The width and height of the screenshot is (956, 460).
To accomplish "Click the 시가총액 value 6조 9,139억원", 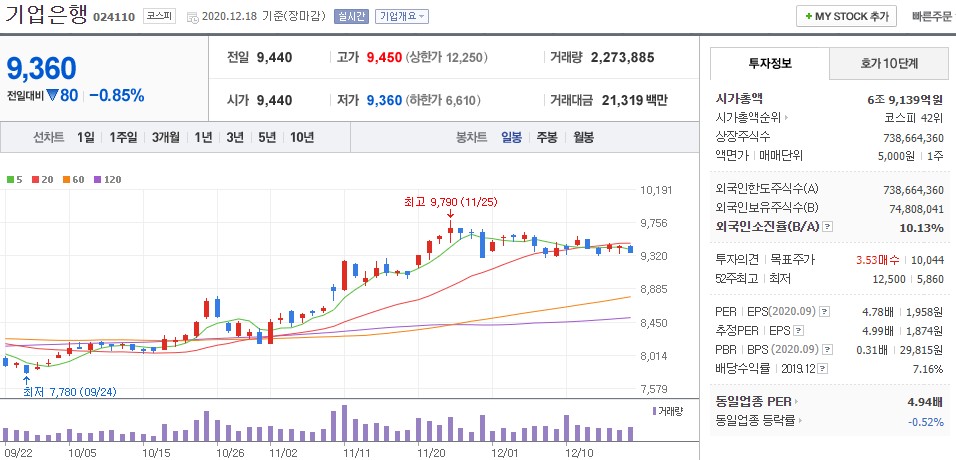I will pyautogui.click(x=905, y=99).
